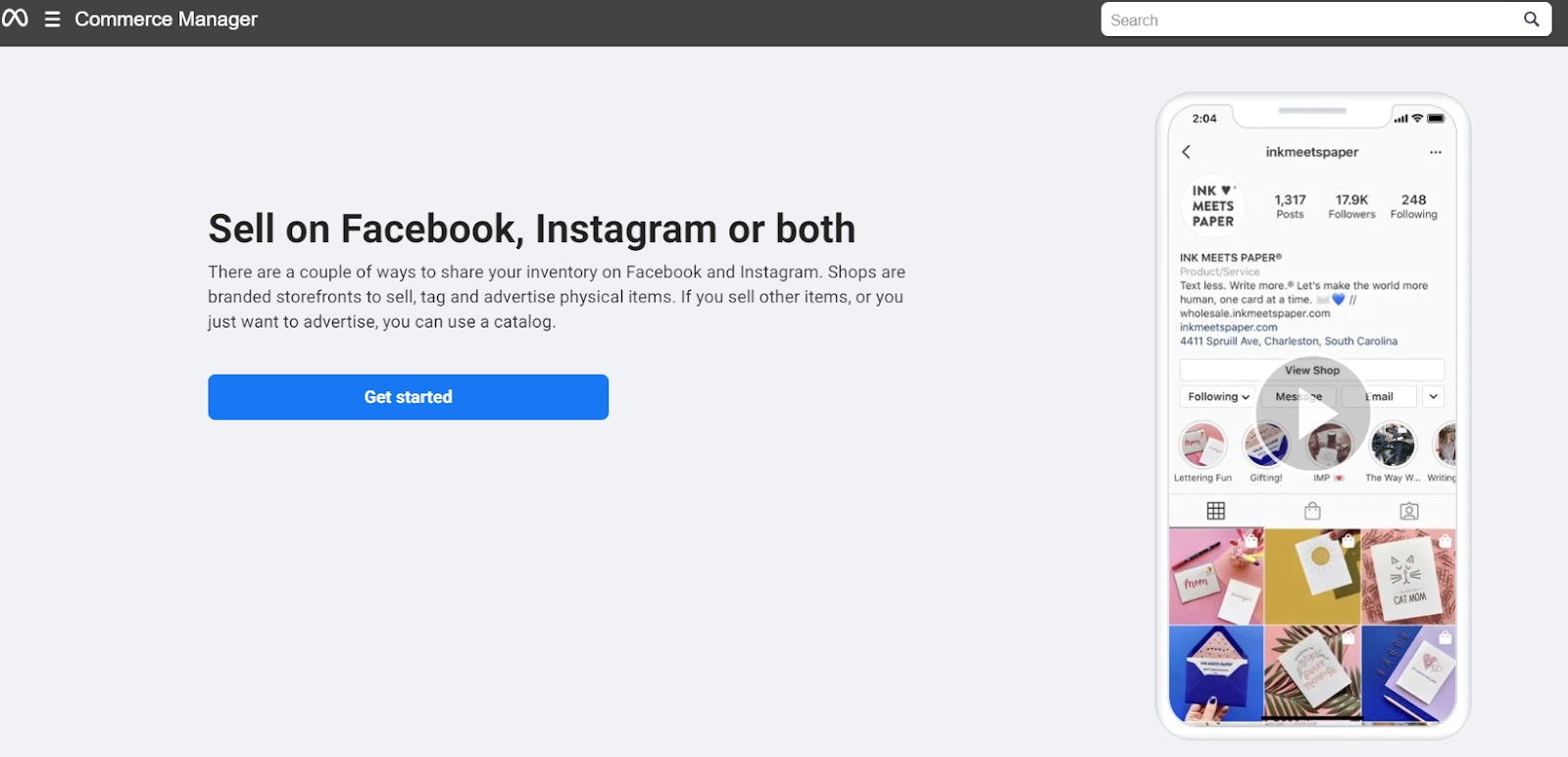Click the chevron next to Email
The image size is (1568, 757).
[x=1433, y=397]
